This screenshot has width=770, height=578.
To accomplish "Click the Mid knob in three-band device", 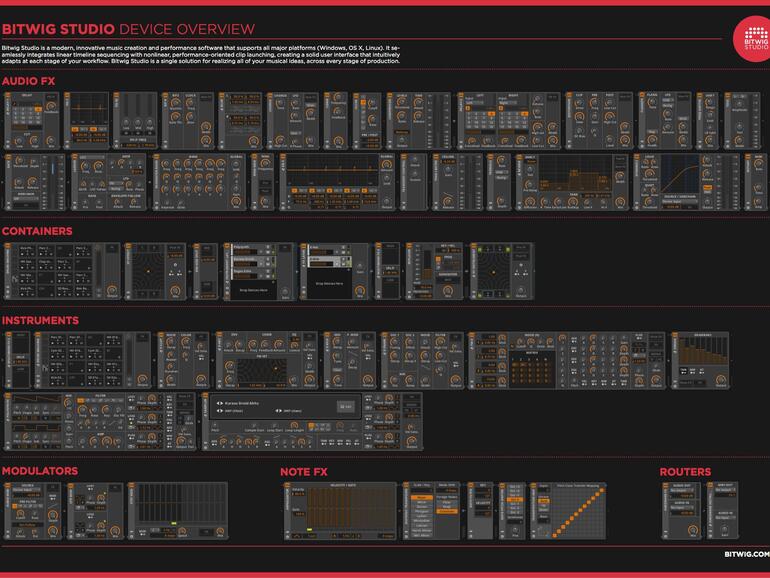I will (138, 123).
